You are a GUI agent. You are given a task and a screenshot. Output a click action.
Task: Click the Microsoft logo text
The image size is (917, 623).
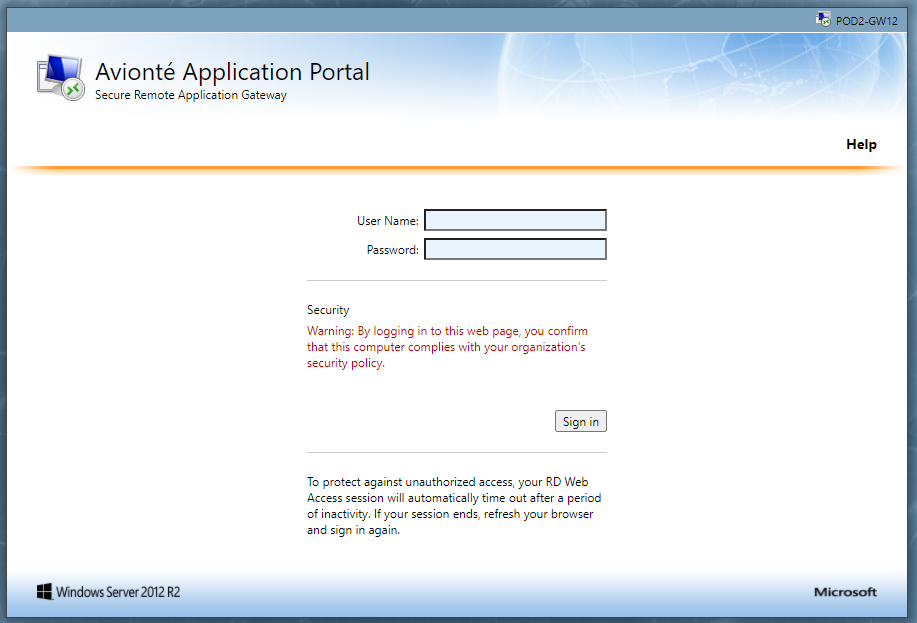[845, 592]
